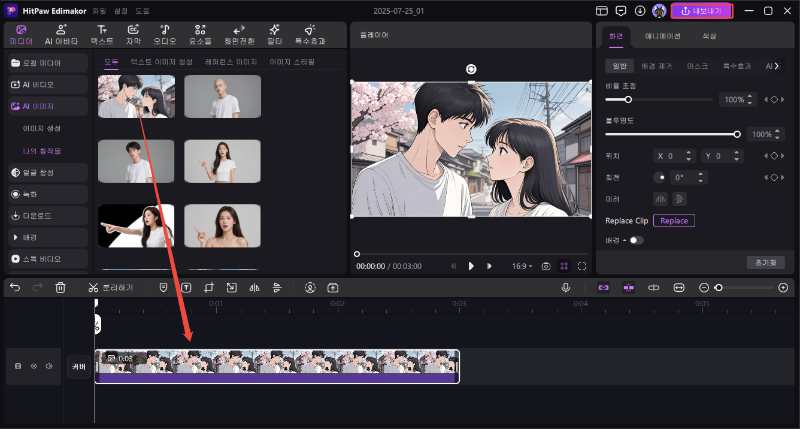Increase the Y position with the stepper arrow

click(x=736, y=153)
